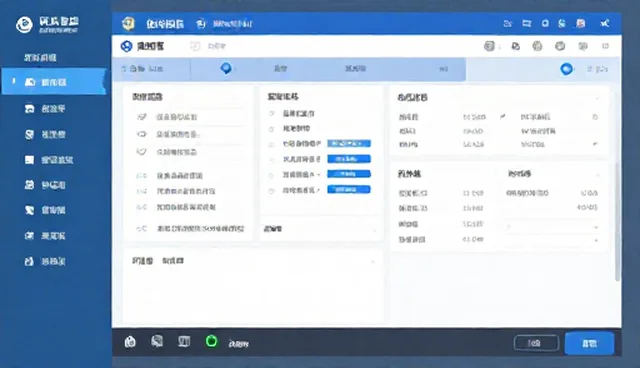The image size is (640, 368).
Task: Expand the collapsed section below middle card
Action: (x=321, y=229)
